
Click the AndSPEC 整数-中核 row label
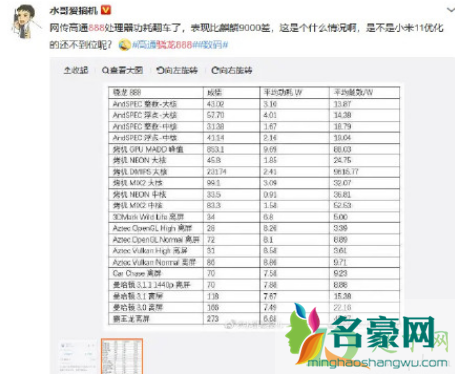coord(145,127)
